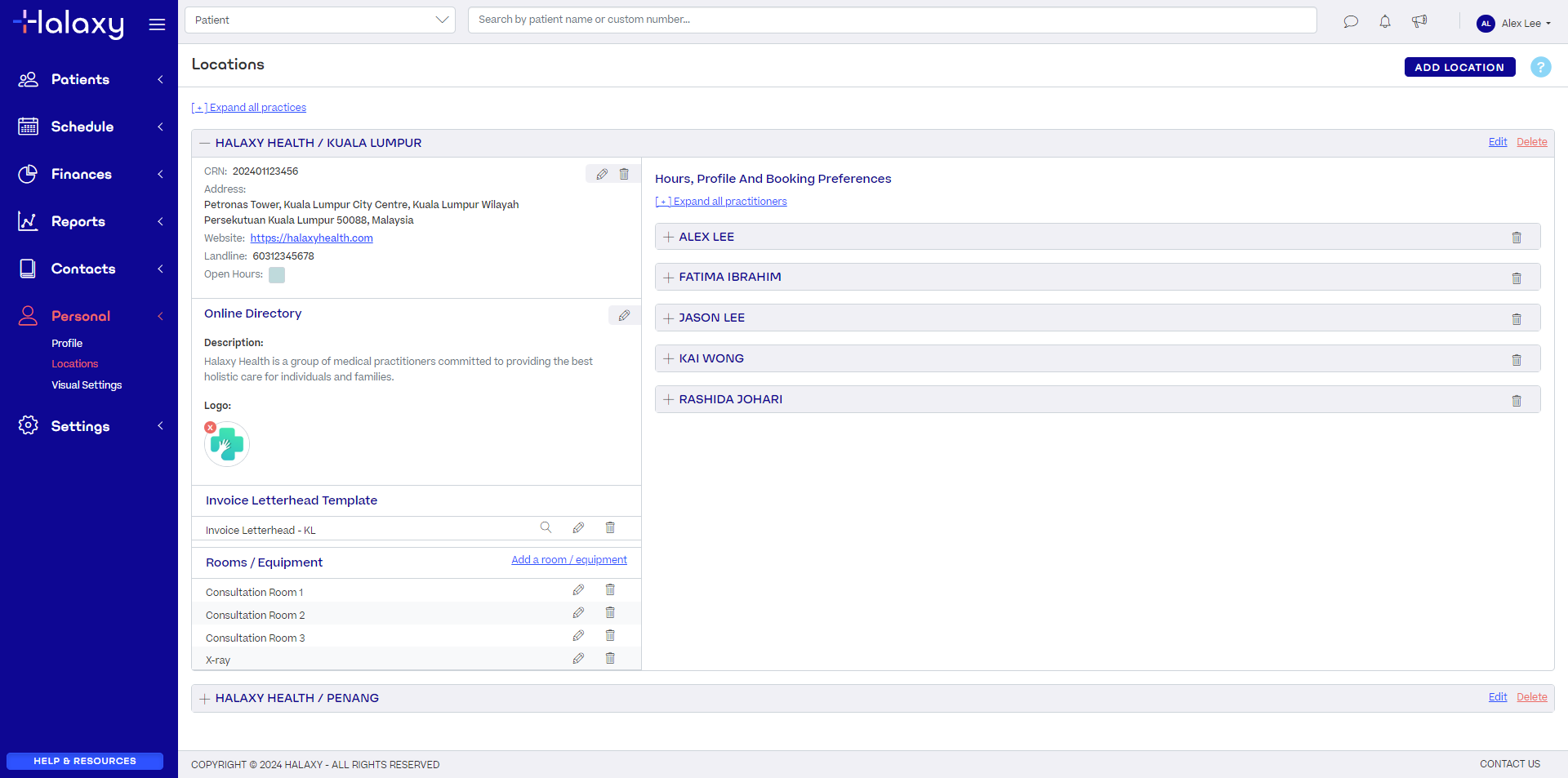The height and width of the screenshot is (778, 1568).
Task: Edit the Kuala Lumpur practice
Action: click(1498, 142)
